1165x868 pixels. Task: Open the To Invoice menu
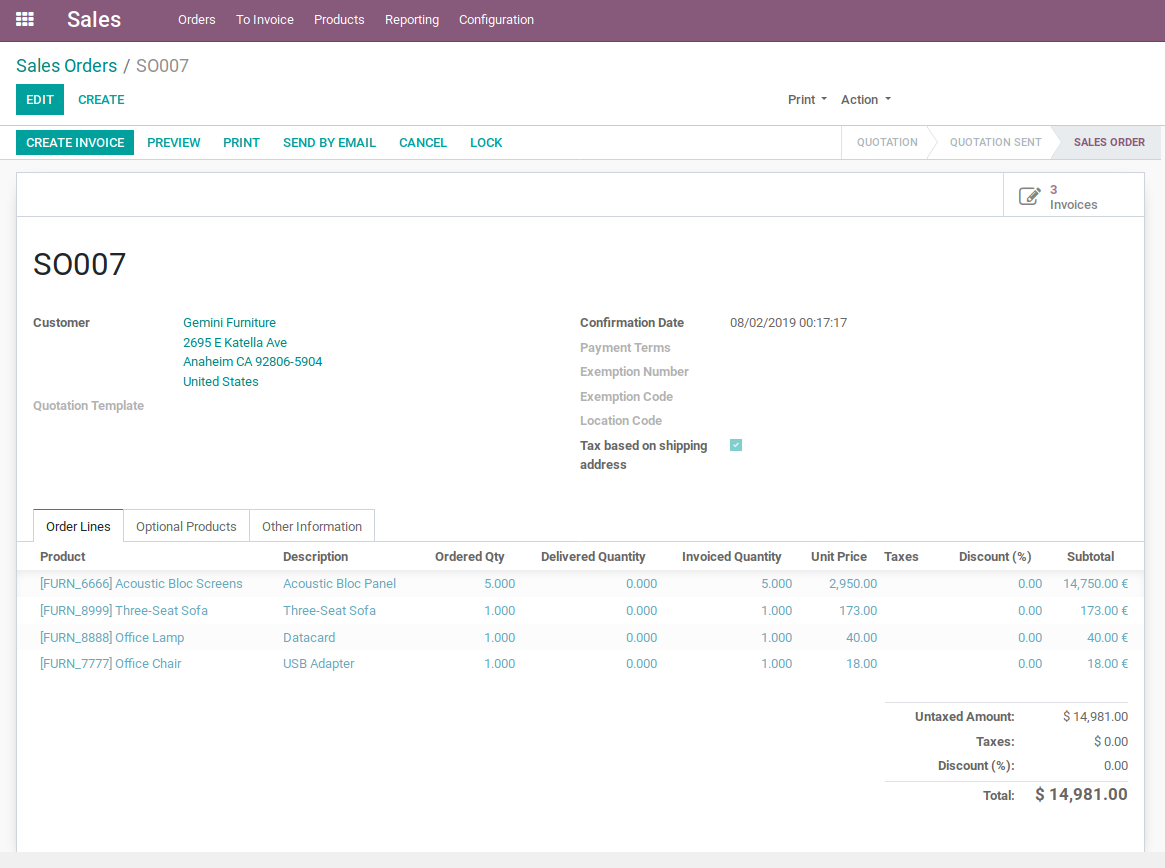tap(265, 20)
